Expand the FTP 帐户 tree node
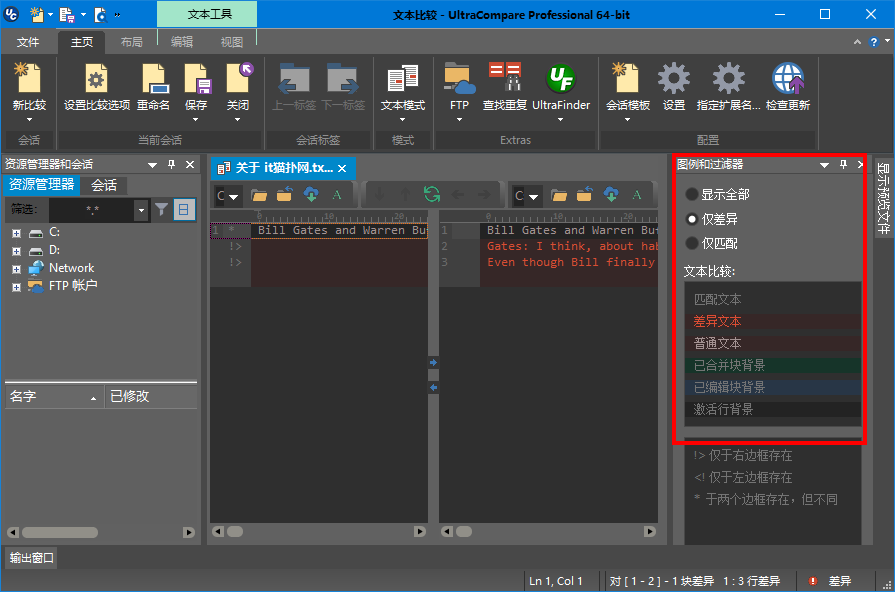The width and height of the screenshot is (895, 592). point(17,287)
